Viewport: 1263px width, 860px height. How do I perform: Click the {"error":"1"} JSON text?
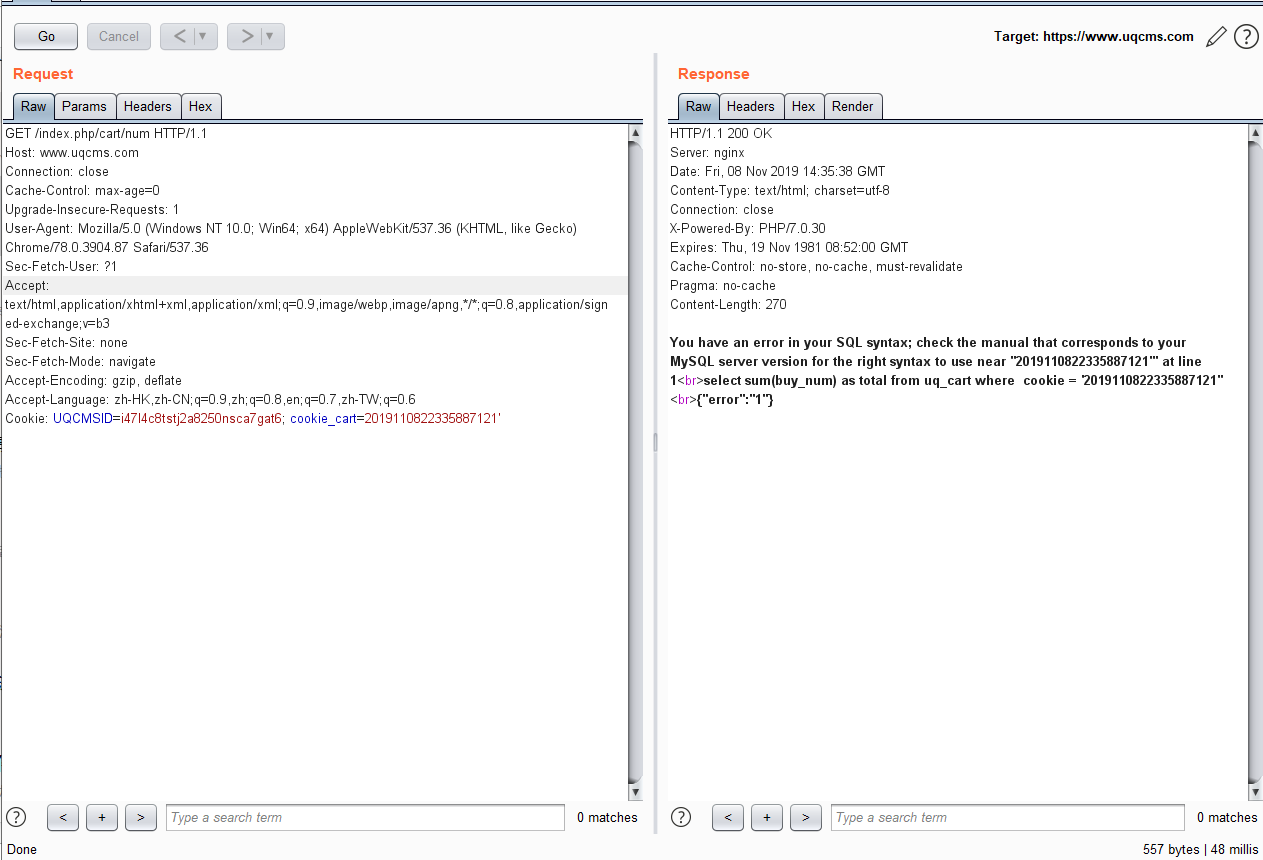[x=735, y=399]
